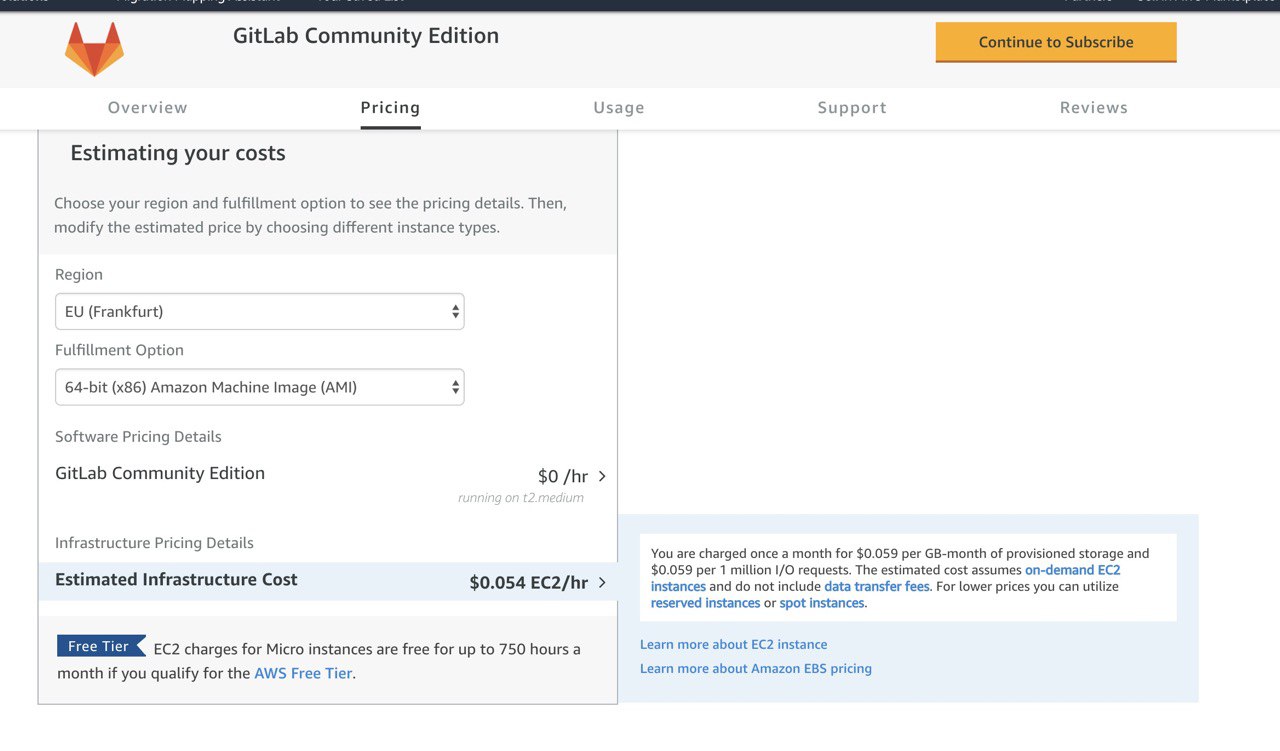Open the data transfer fees link
Image resolution: width=1280 pixels, height=751 pixels.
[876, 586]
